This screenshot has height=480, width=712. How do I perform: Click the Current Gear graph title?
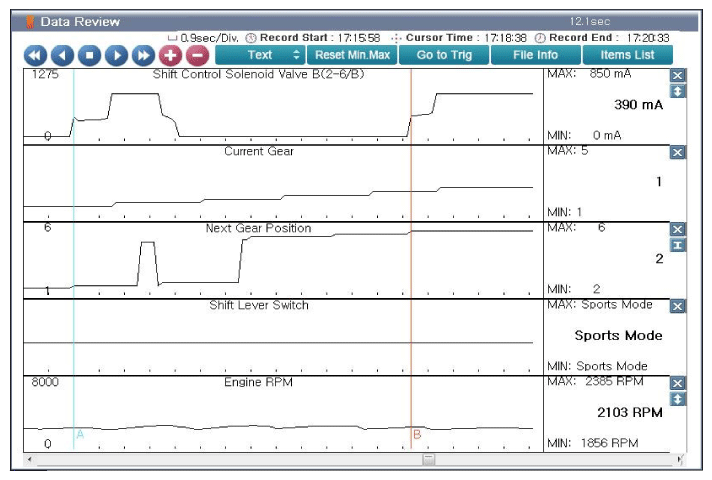click(x=259, y=151)
